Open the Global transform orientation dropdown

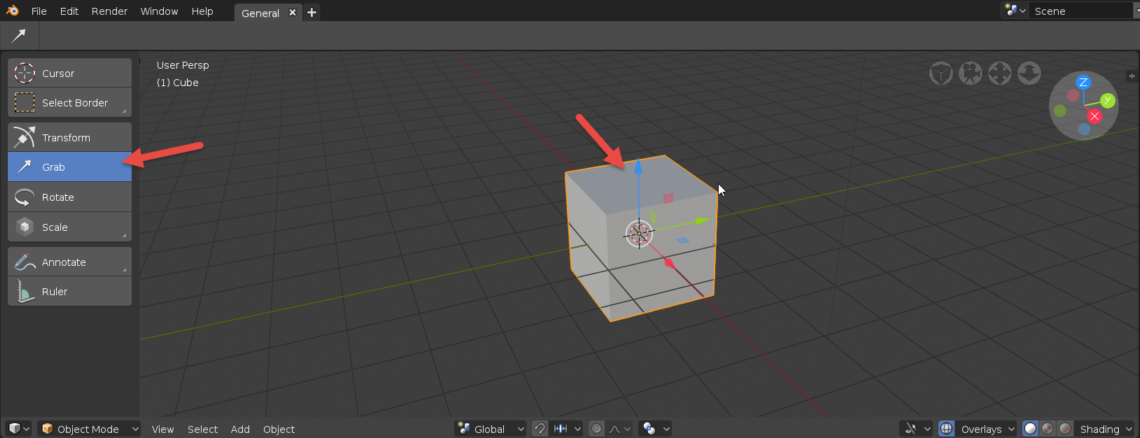pos(490,429)
